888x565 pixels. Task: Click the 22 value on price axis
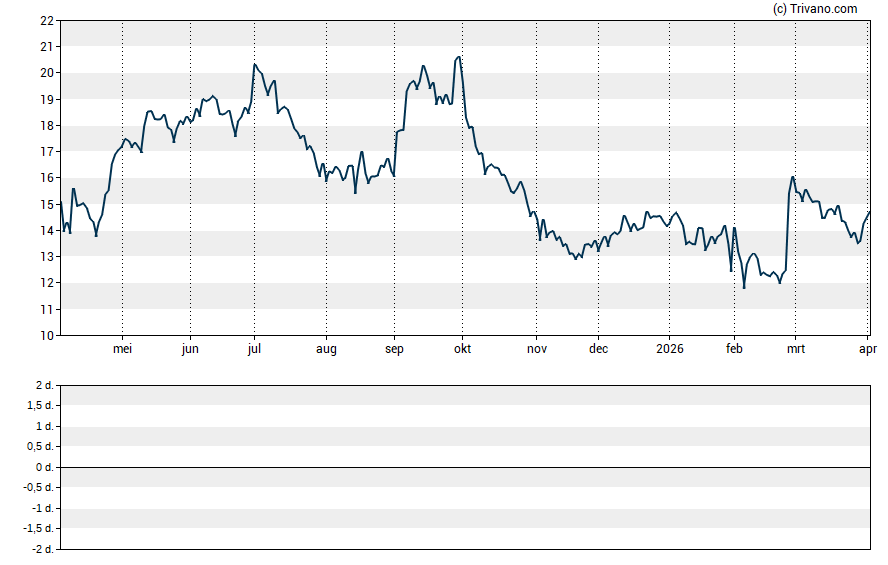click(47, 21)
